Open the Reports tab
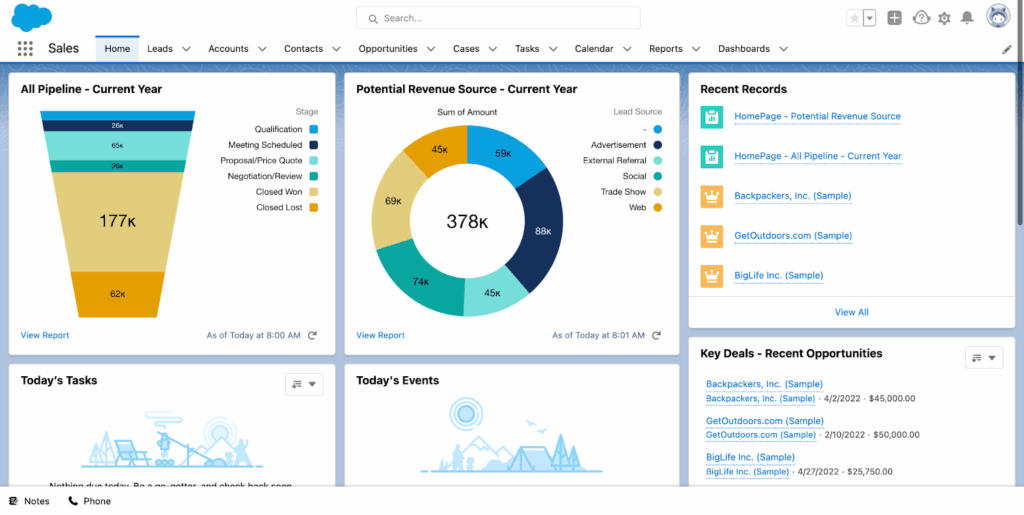 [665, 49]
